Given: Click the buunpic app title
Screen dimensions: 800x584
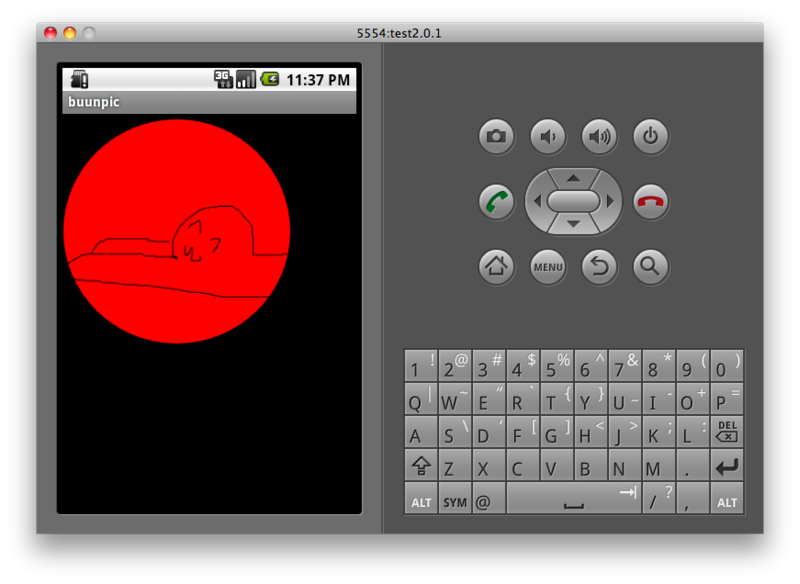Looking at the screenshot, I should click(x=94, y=101).
